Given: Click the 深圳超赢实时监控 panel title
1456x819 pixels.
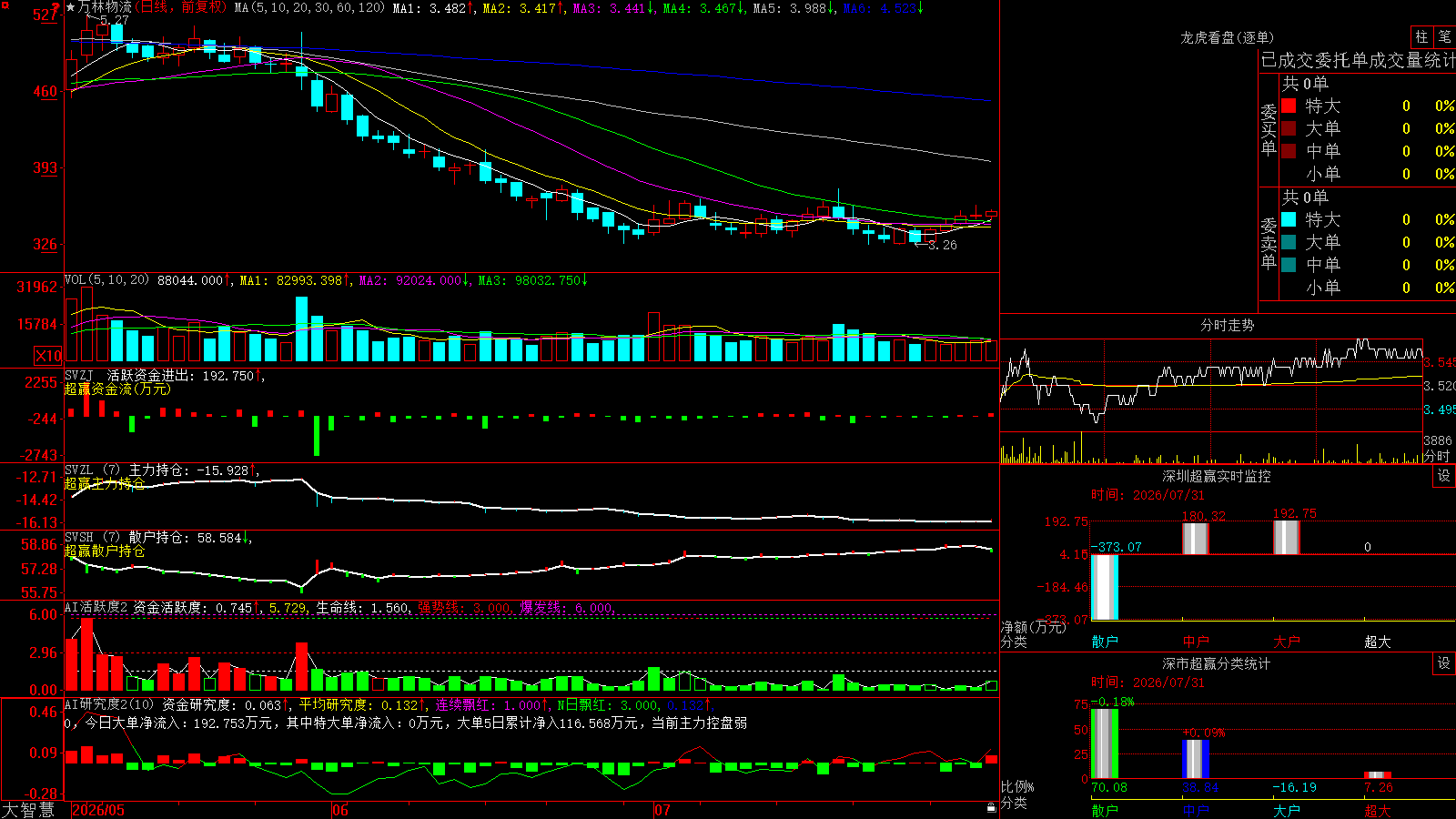Looking at the screenshot, I should [1217, 476].
